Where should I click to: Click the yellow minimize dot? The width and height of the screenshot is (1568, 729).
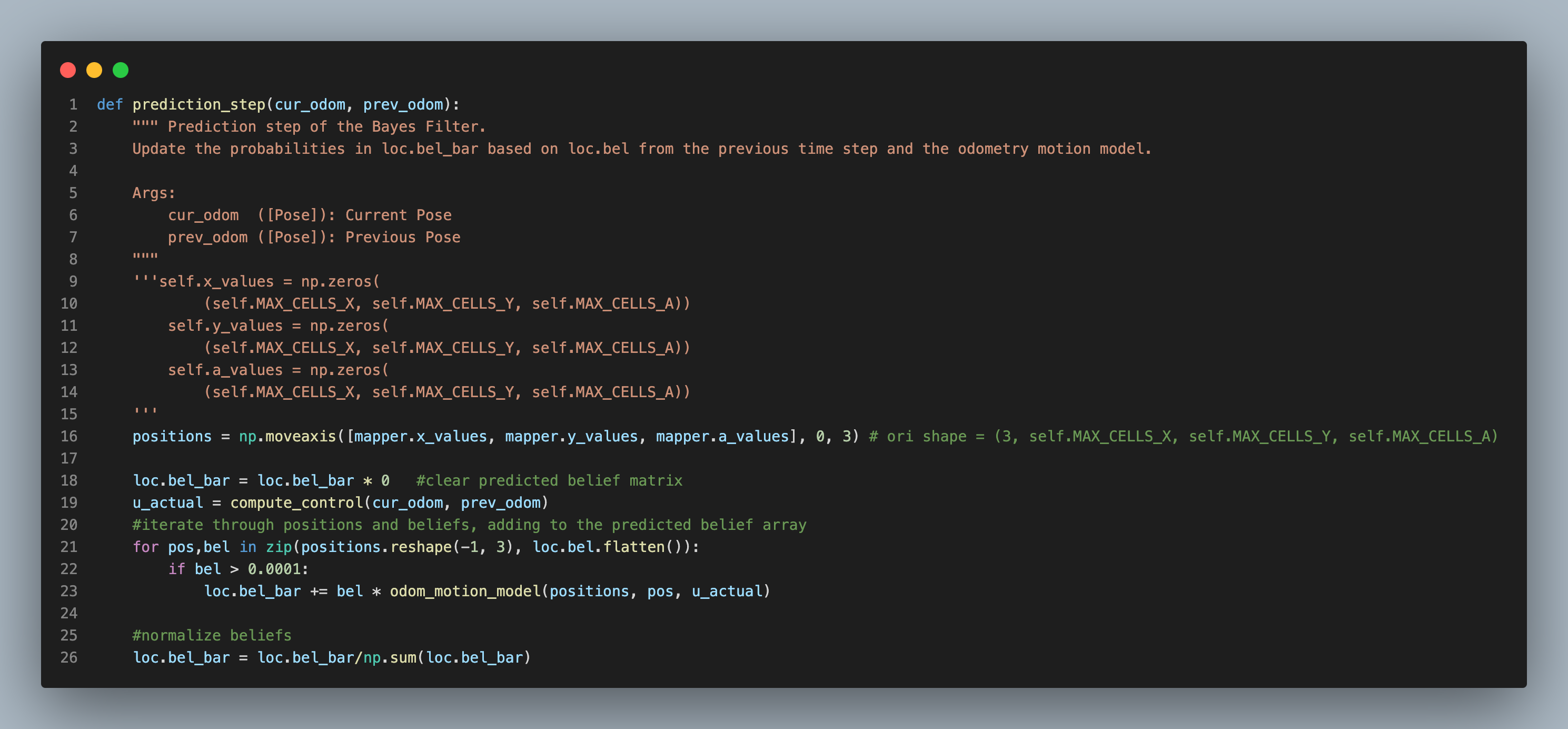tap(94, 70)
